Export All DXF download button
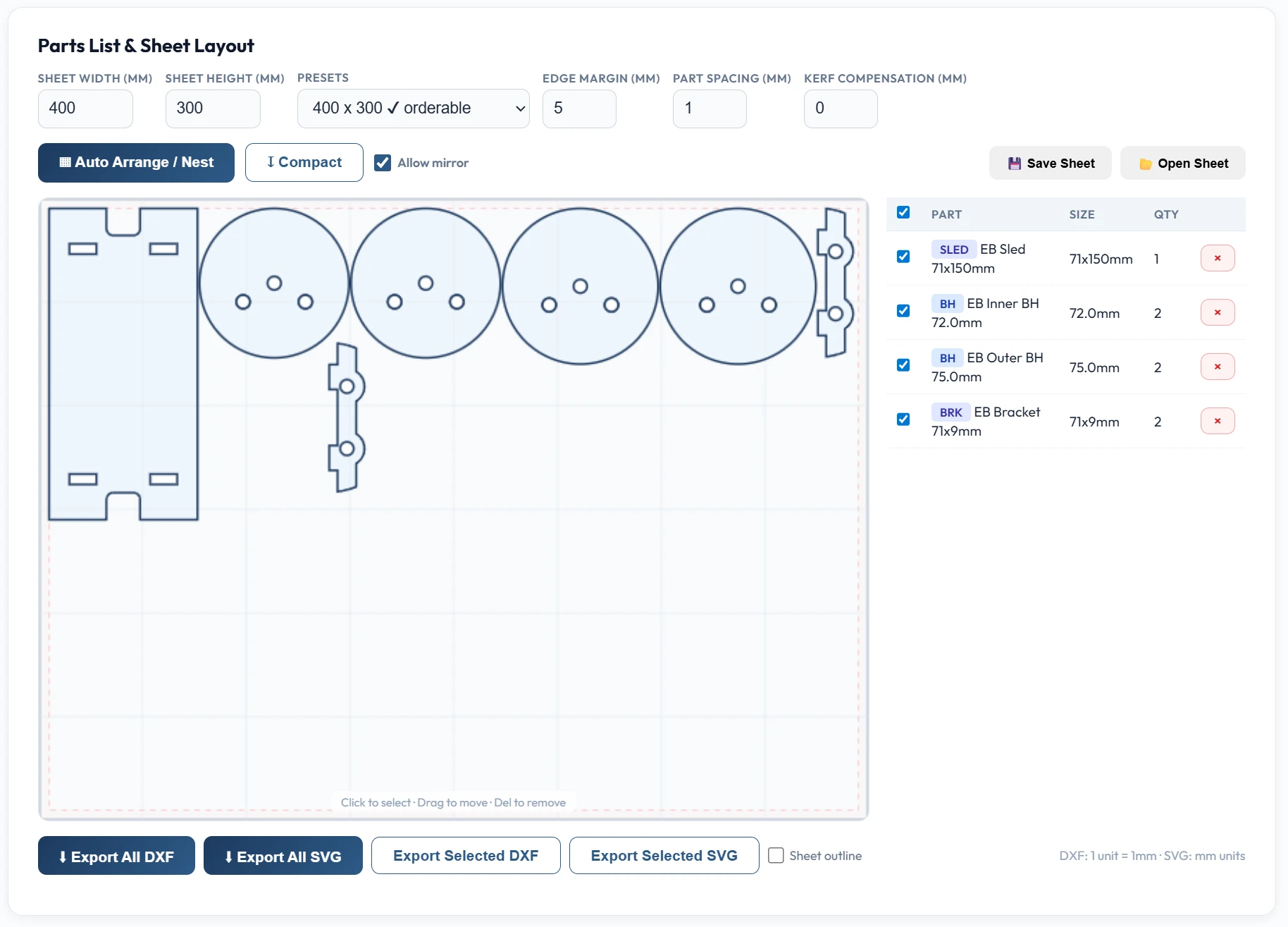 116,856
